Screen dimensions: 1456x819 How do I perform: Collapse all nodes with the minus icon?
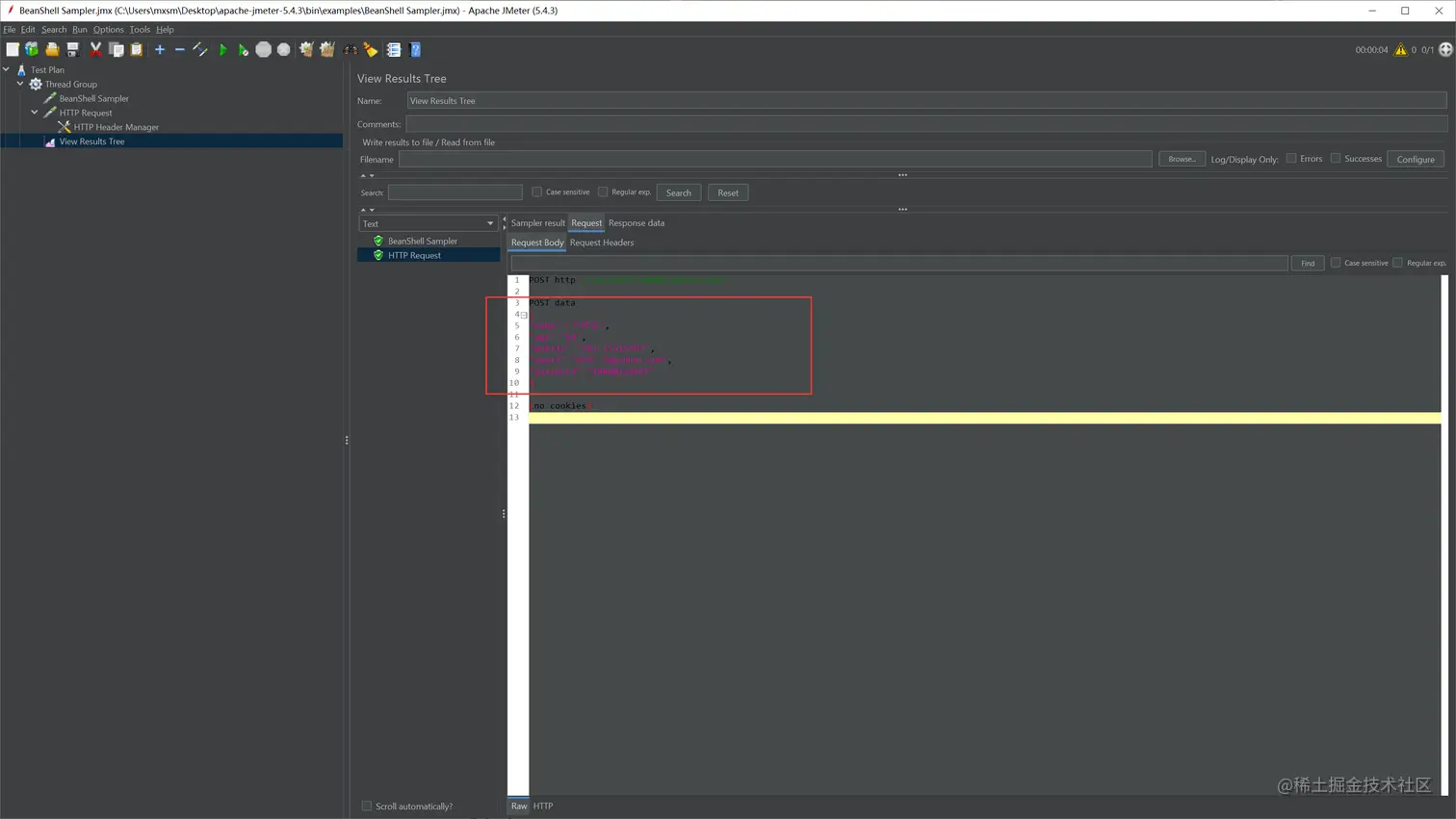point(179,49)
